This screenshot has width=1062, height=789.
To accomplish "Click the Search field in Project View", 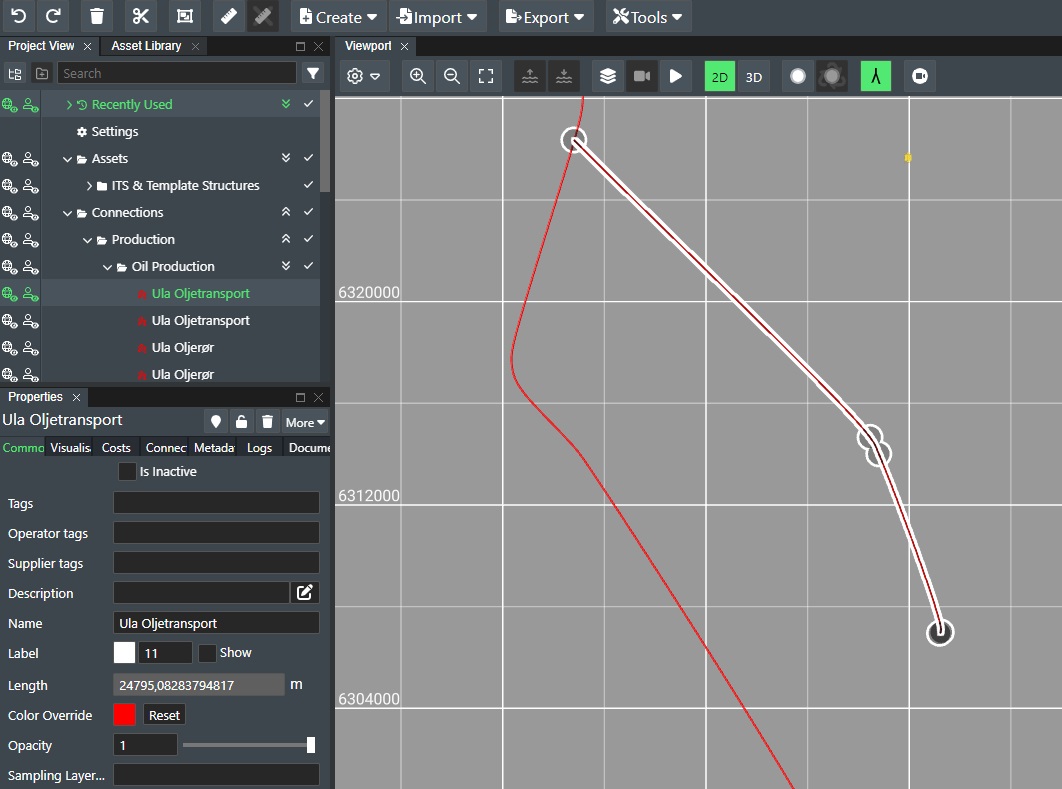I will [x=177, y=73].
